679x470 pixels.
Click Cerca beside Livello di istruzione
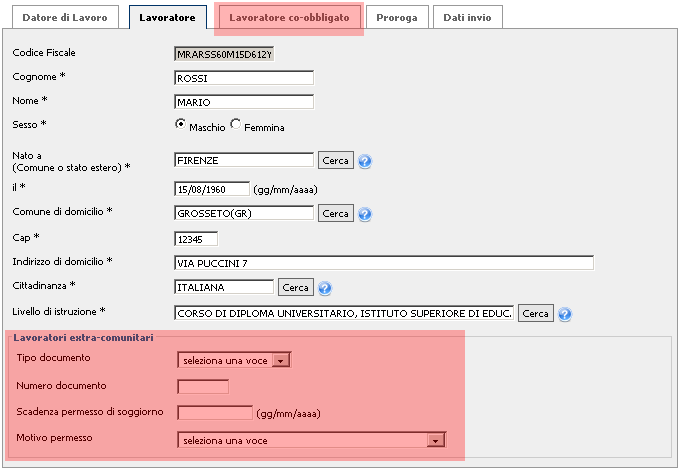(x=536, y=313)
